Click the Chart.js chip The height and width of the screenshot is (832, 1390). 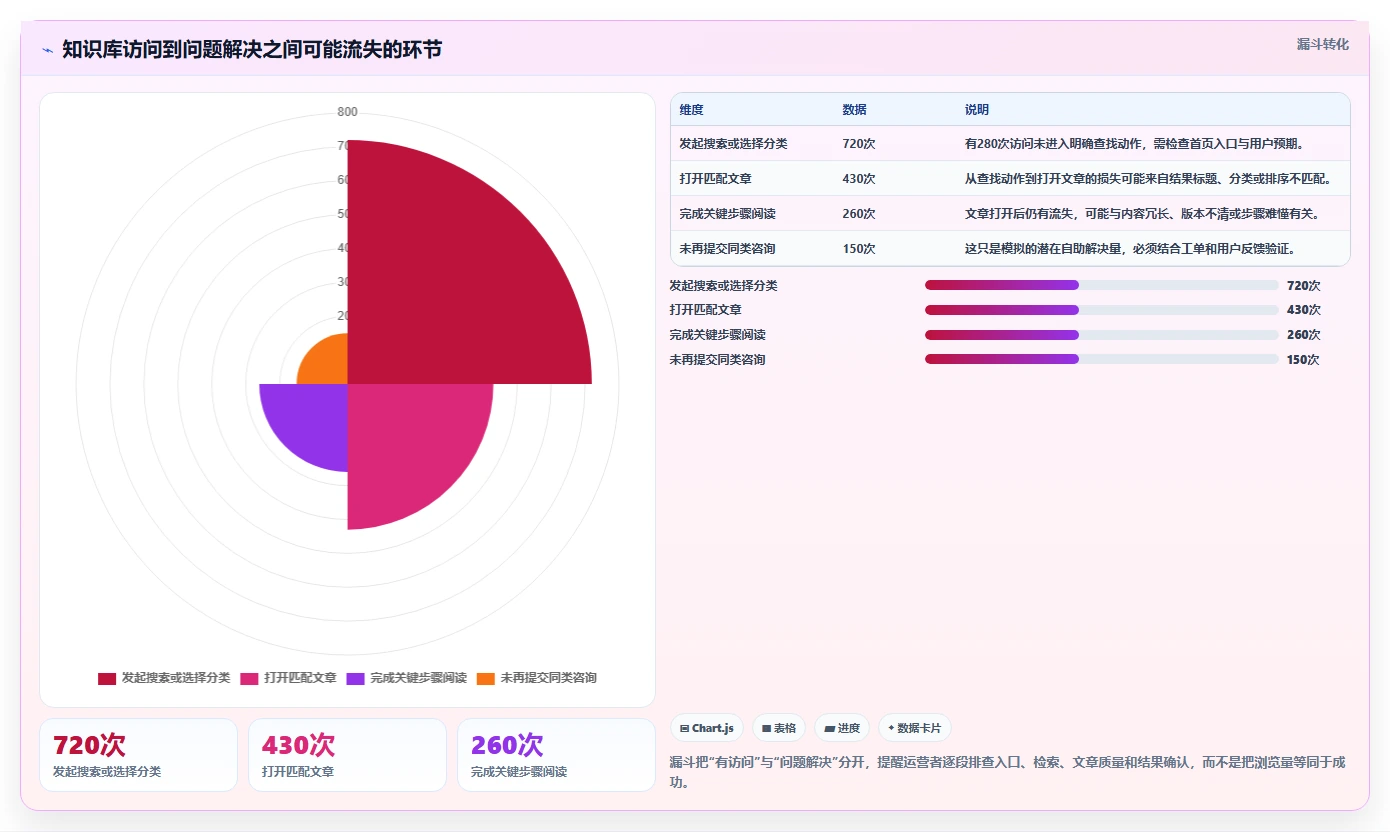point(706,728)
